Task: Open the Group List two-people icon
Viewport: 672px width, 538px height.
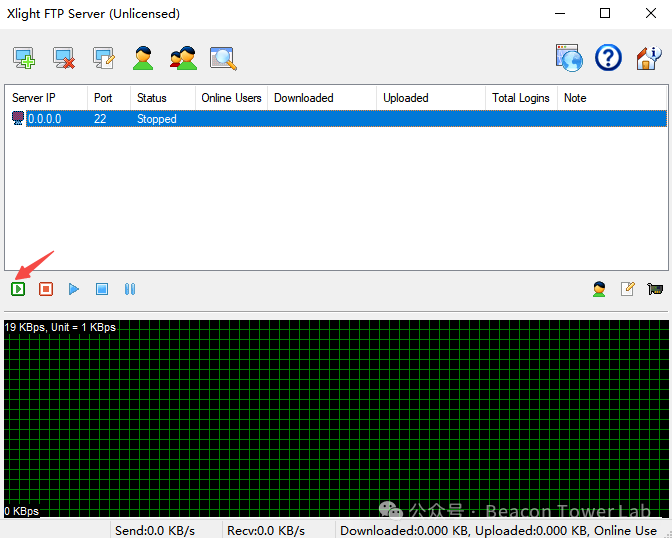Action: (x=183, y=58)
